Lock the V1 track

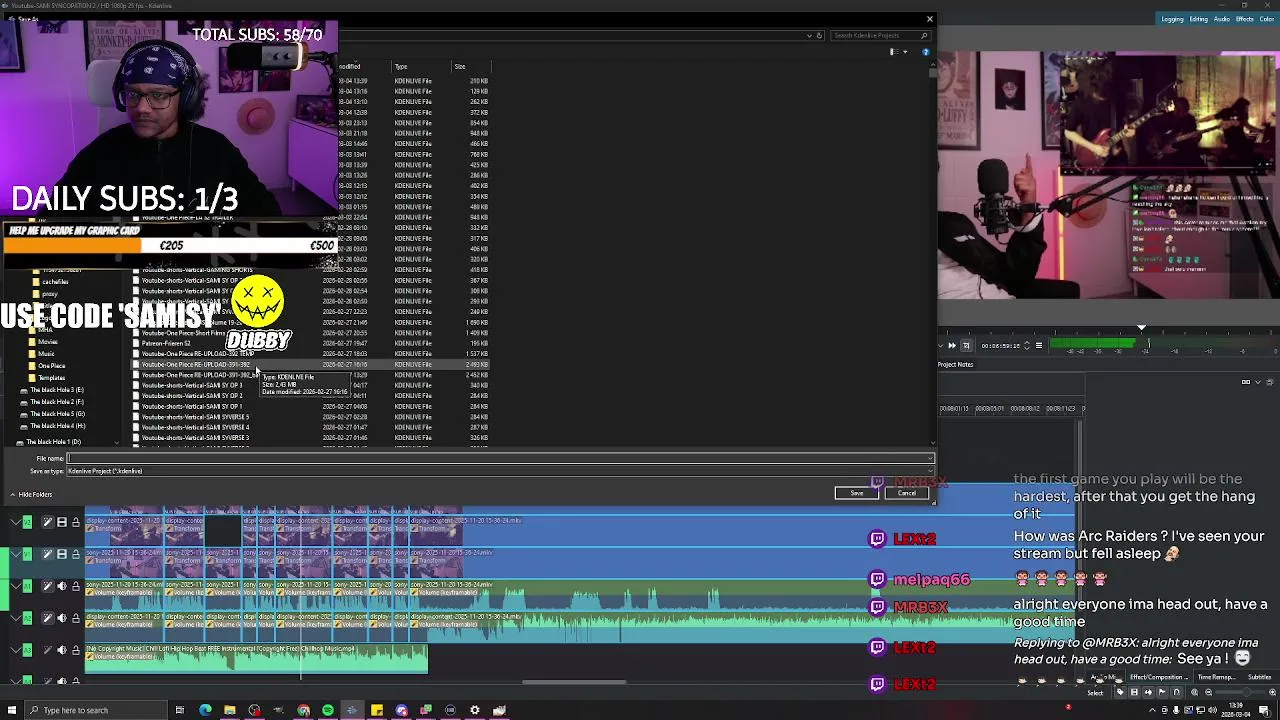click(75, 554)
